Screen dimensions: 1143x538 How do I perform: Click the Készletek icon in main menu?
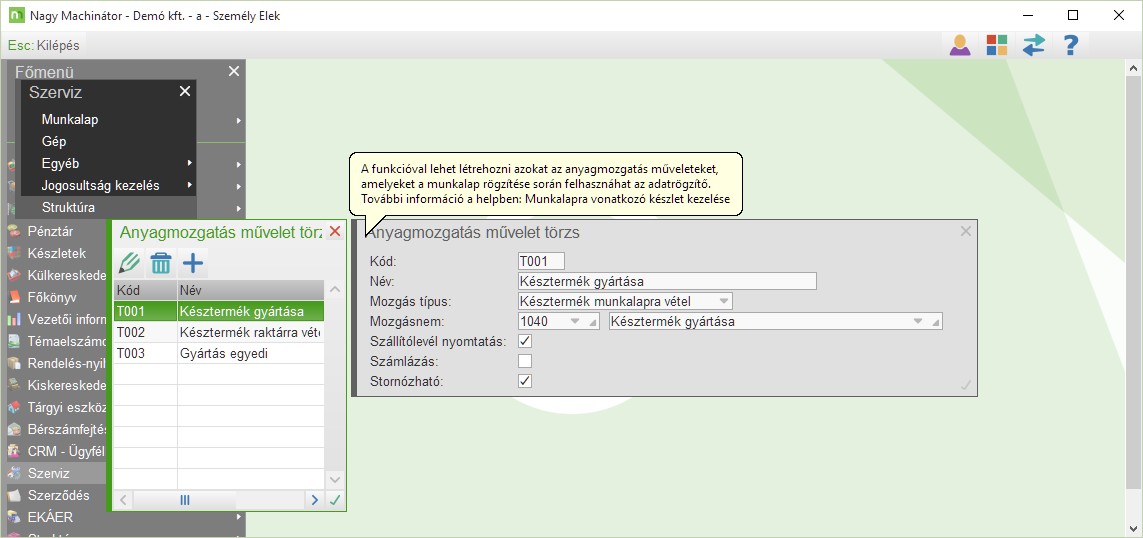pyautogui.click(x=13, y=254)
